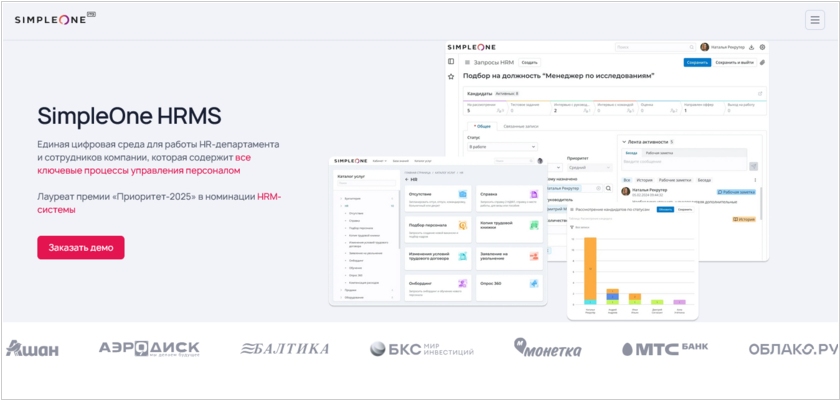Viewport: 840px width, 400px height.
Task: Filter activity feed by История
Action: [644, 180]
